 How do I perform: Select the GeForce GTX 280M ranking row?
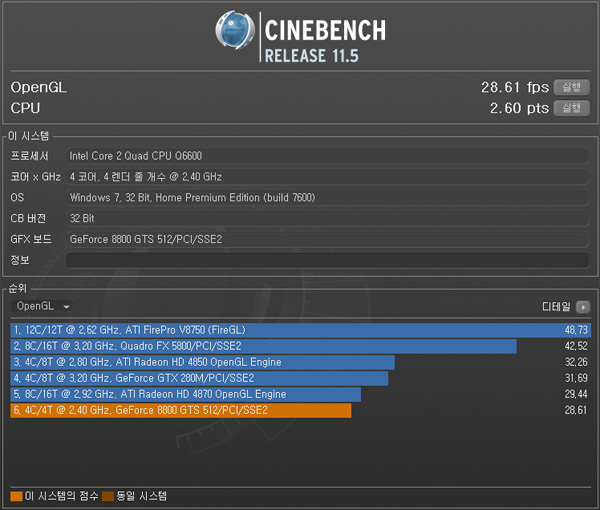(300, 378)
